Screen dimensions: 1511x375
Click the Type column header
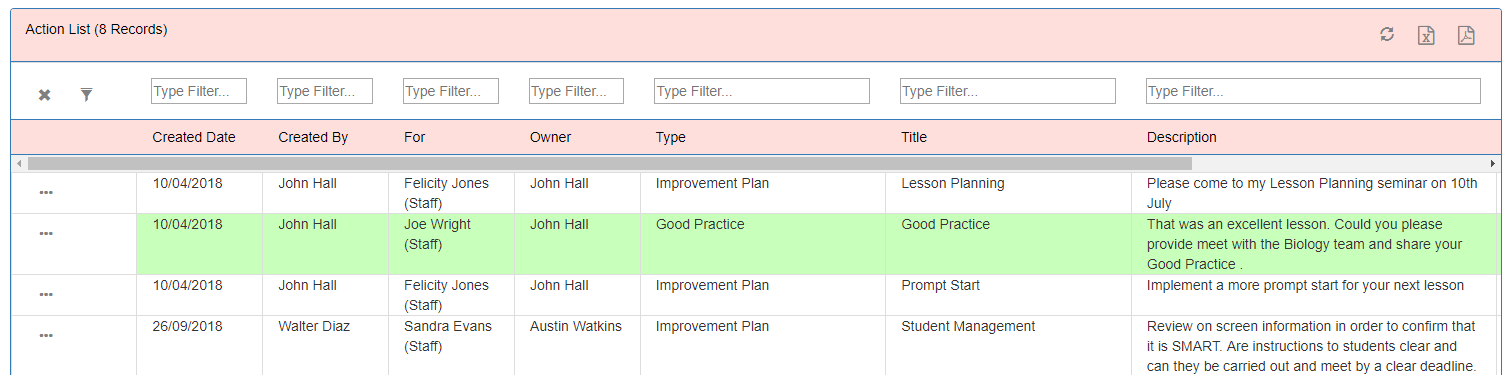(x=671, y=138)
